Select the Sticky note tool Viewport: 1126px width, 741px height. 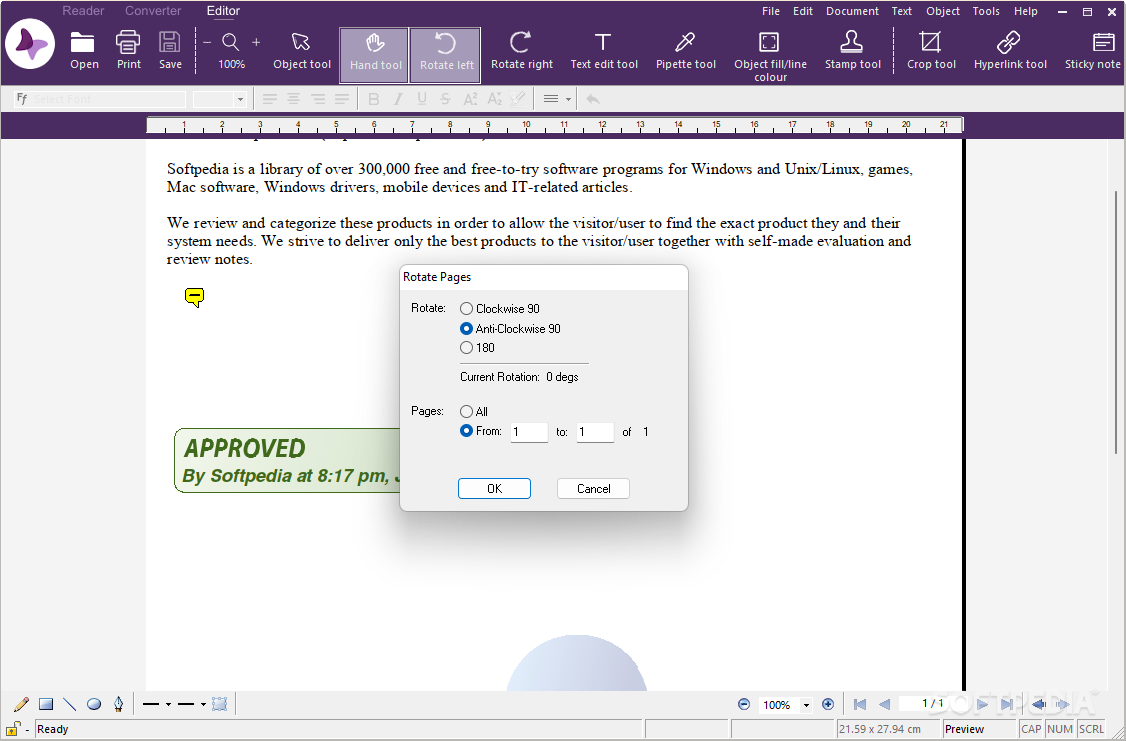tap(1093, 50)
